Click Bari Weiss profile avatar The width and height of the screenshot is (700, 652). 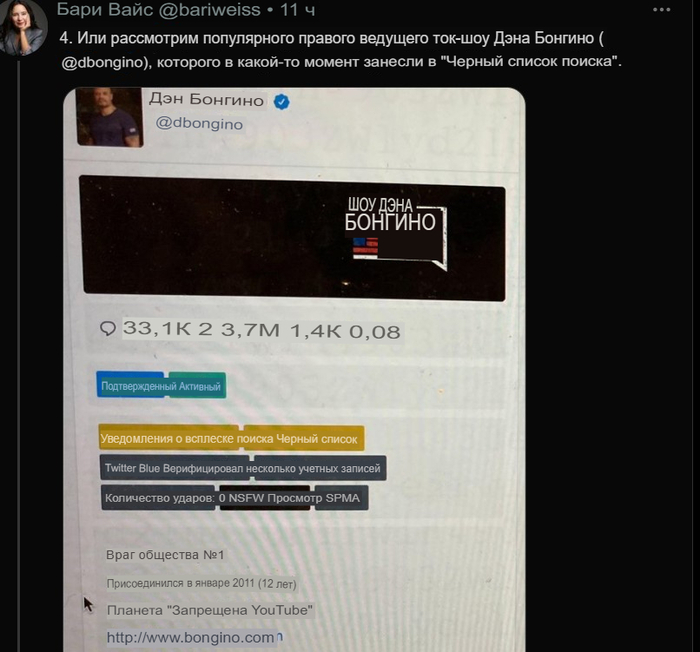click(x=23, y=27)
